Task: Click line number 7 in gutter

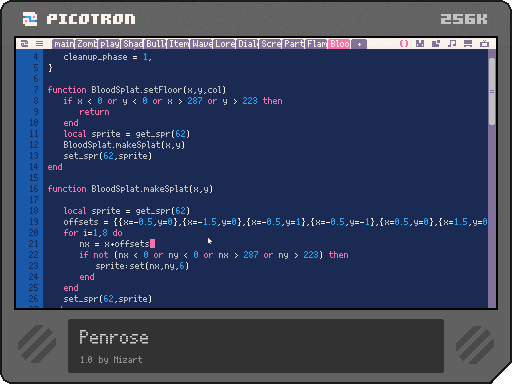Action: coord(36,90)
